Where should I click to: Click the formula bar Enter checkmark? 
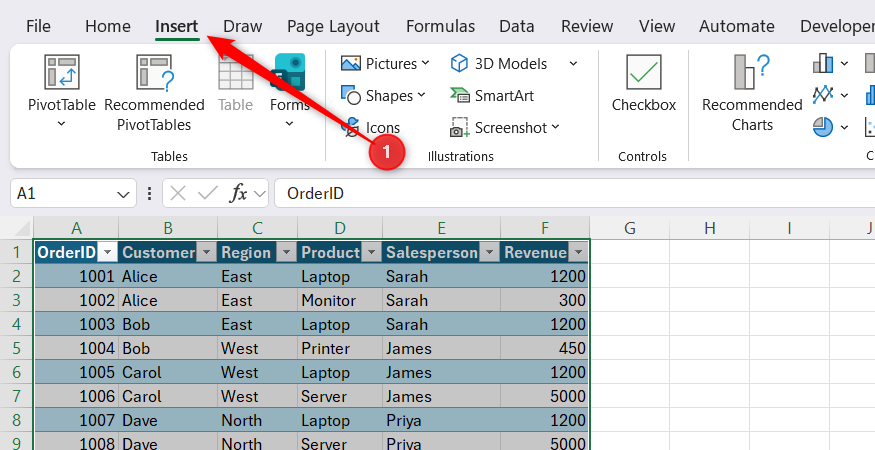tap(208, 194)
